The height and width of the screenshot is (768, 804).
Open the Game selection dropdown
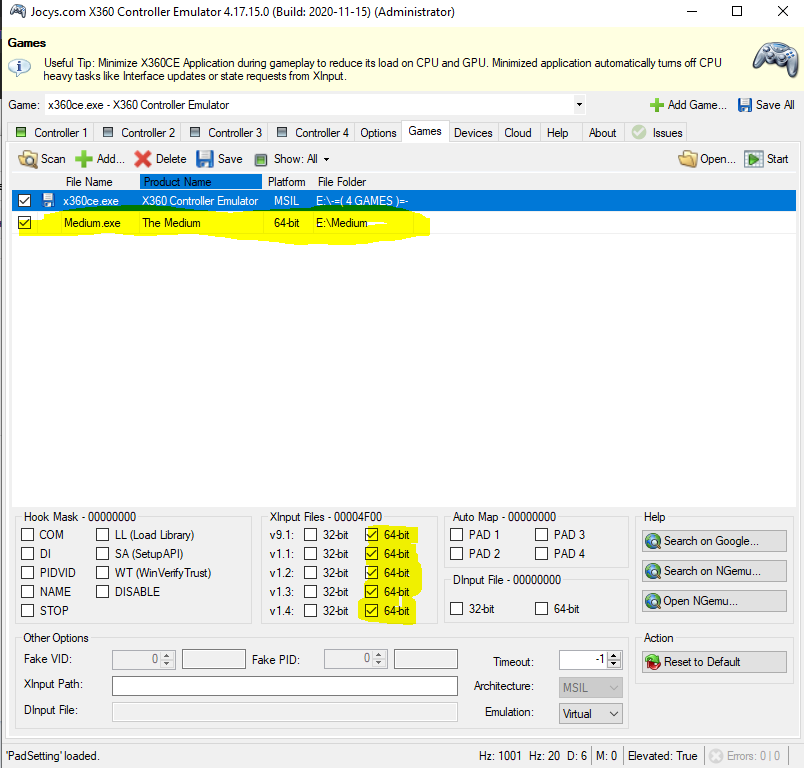pos(579,105)
